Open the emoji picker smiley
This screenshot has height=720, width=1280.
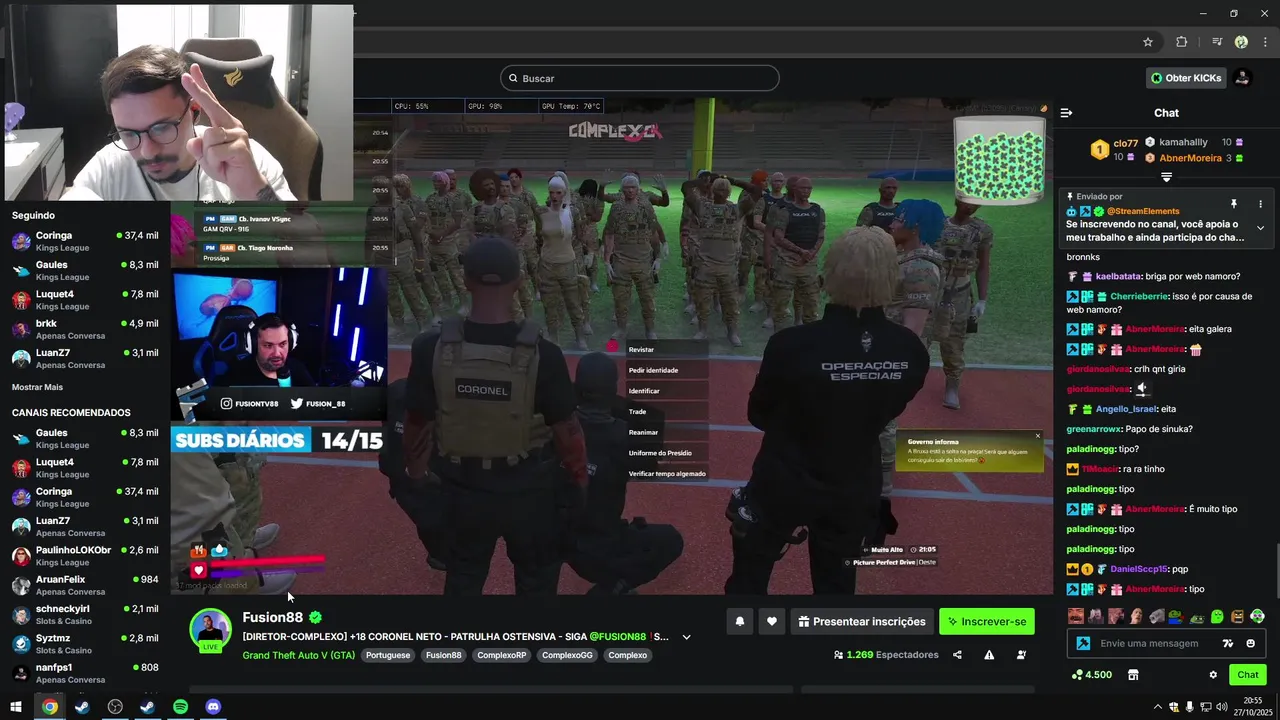coord(1251,643)
